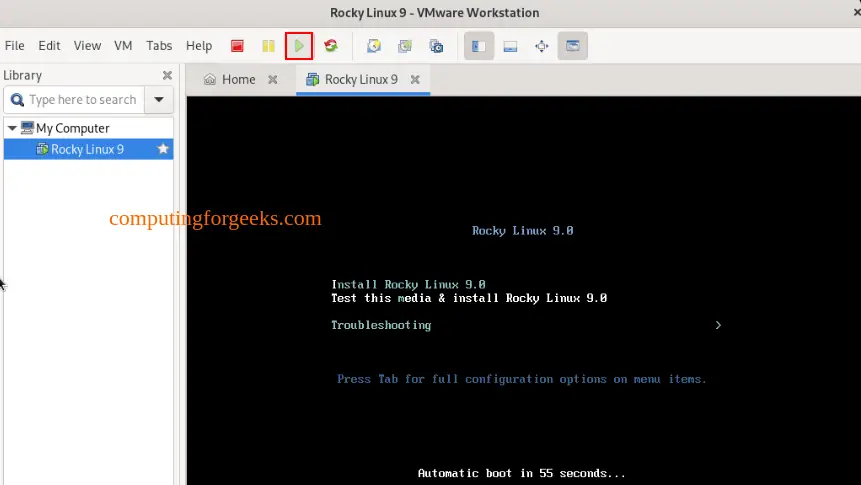Take a snapshot of this virtual machine

[374, 46]
